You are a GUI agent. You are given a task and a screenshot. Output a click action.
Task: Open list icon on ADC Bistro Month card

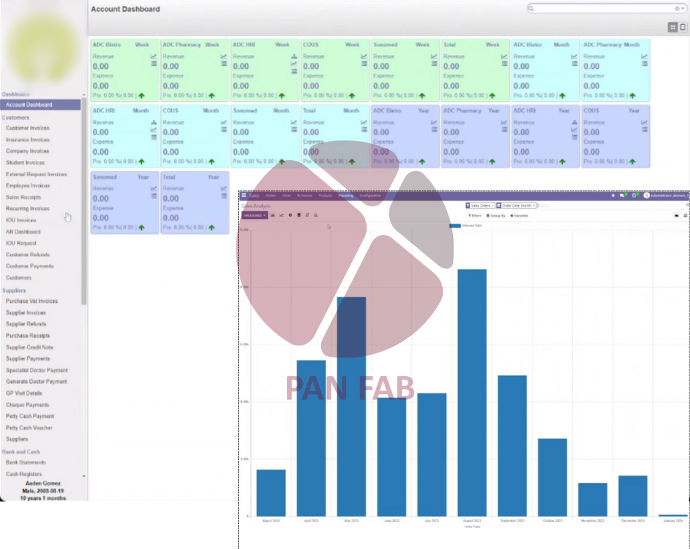pos(574,64)
